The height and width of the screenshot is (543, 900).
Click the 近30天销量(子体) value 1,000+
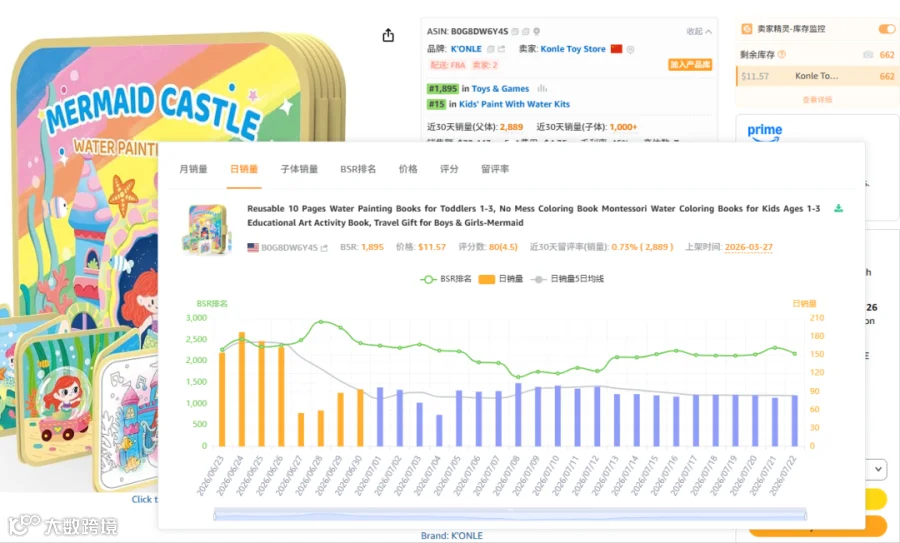[623, 127]
